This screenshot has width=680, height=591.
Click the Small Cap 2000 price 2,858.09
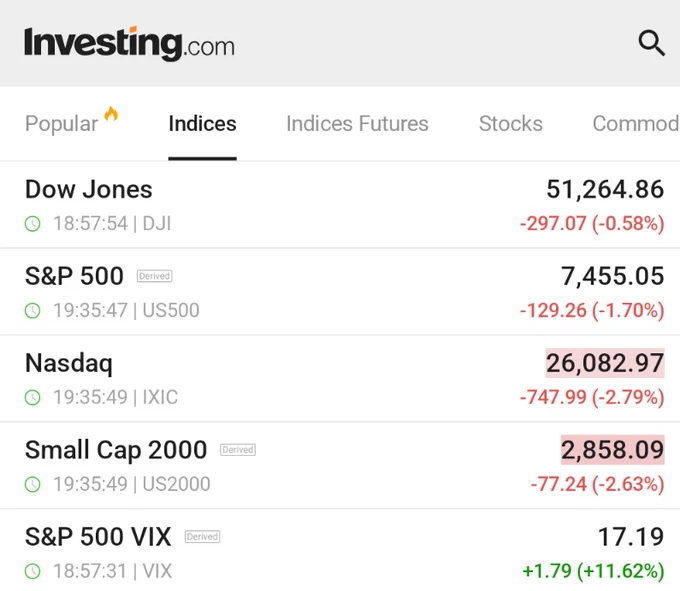(612, 450)
